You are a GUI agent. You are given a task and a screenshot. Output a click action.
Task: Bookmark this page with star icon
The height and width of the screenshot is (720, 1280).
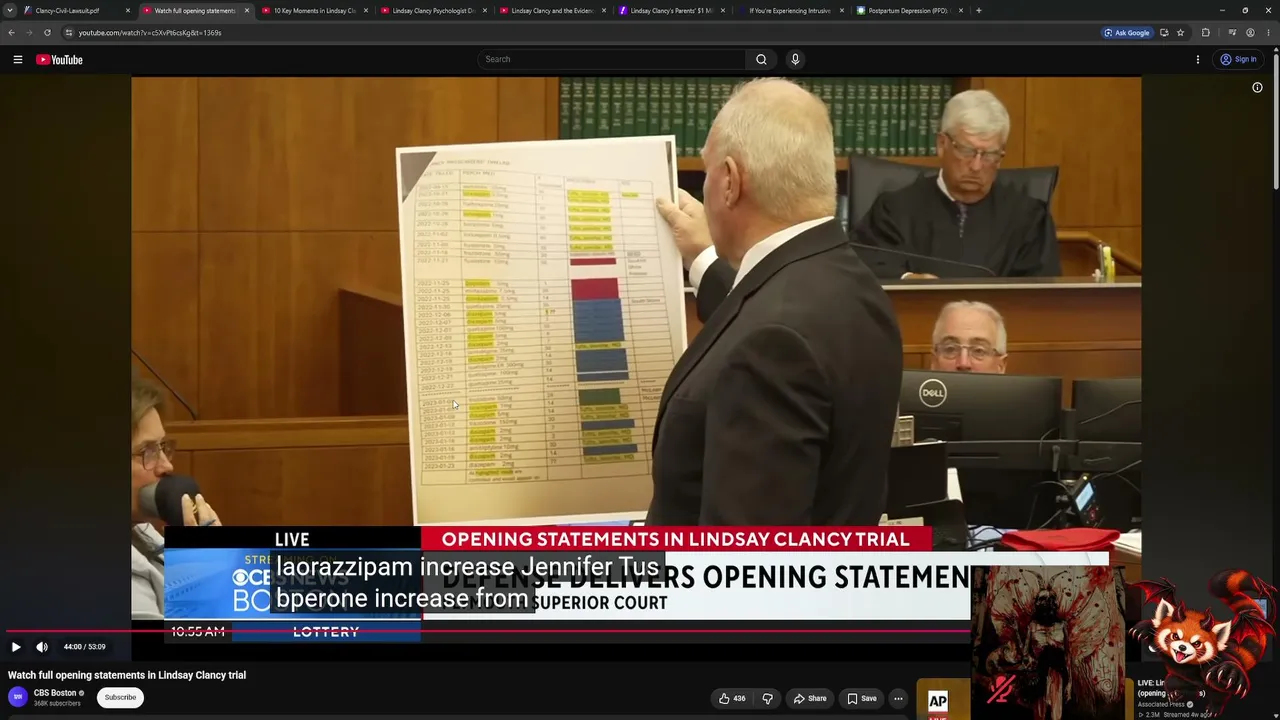[x=1181, y=33]
